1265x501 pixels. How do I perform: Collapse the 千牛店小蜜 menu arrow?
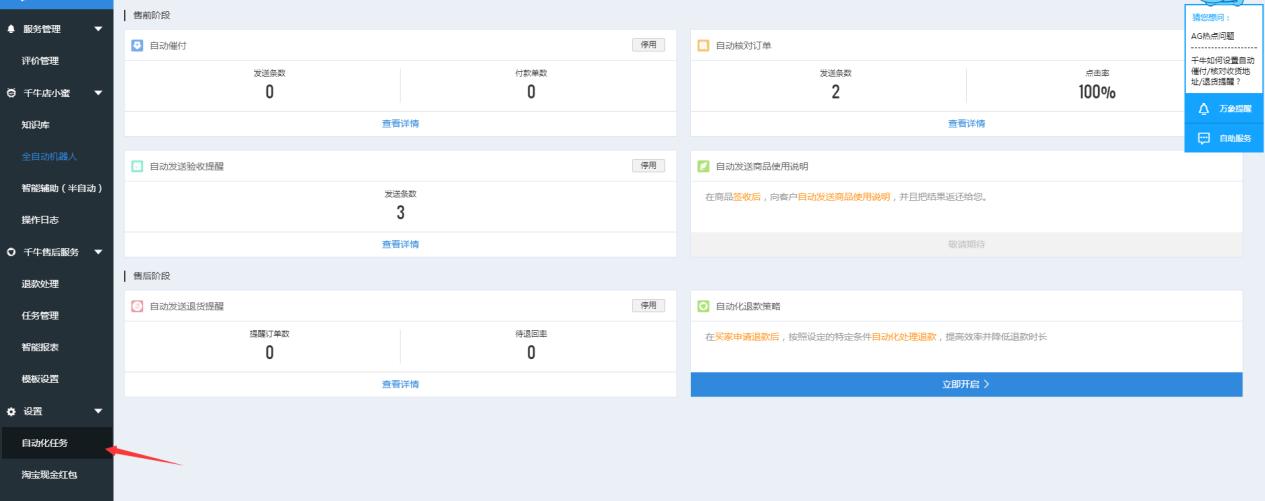pos(98,93)
